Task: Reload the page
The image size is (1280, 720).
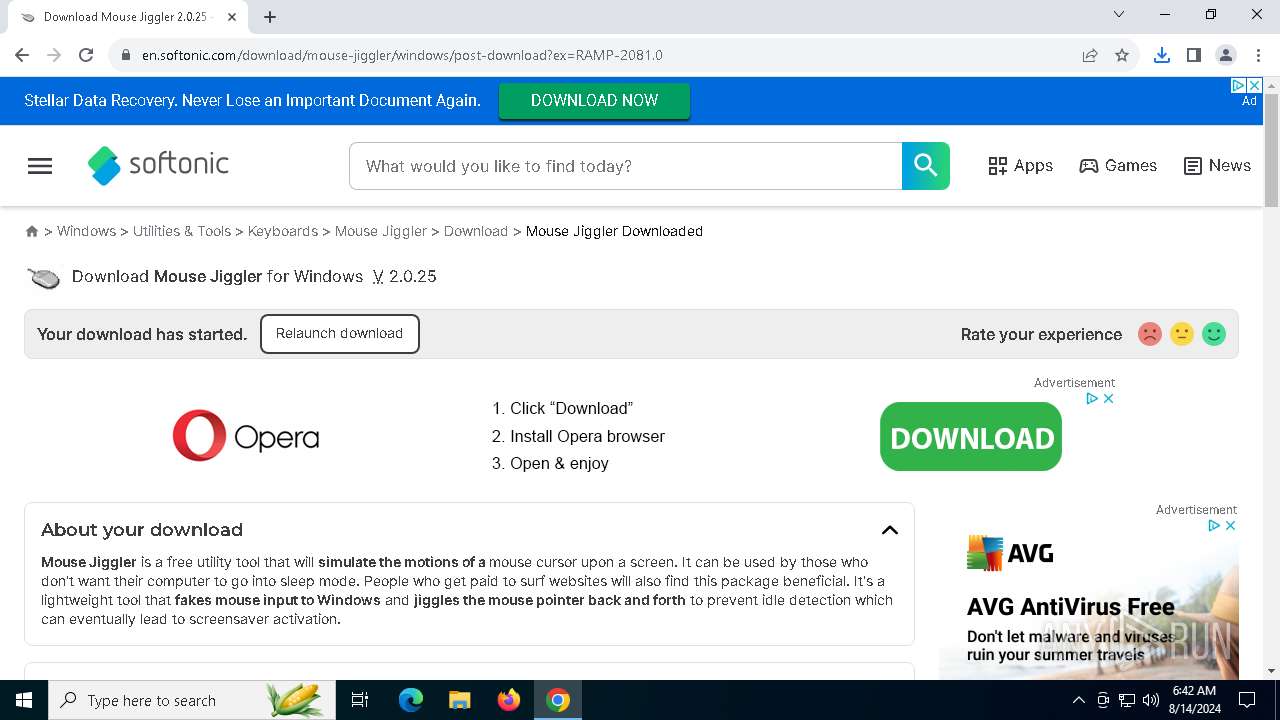Action: click(x=86, y=55)
